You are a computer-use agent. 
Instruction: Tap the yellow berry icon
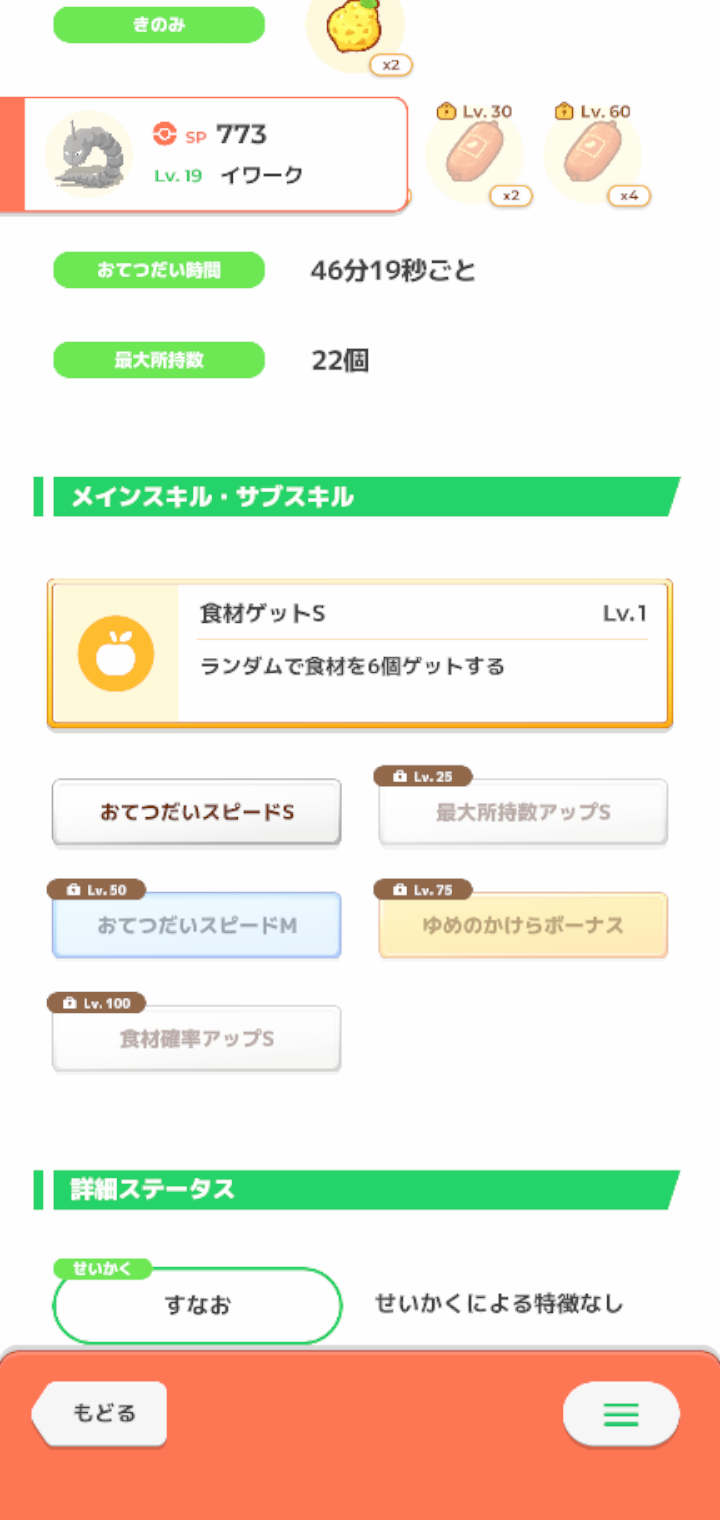[353, 29]
